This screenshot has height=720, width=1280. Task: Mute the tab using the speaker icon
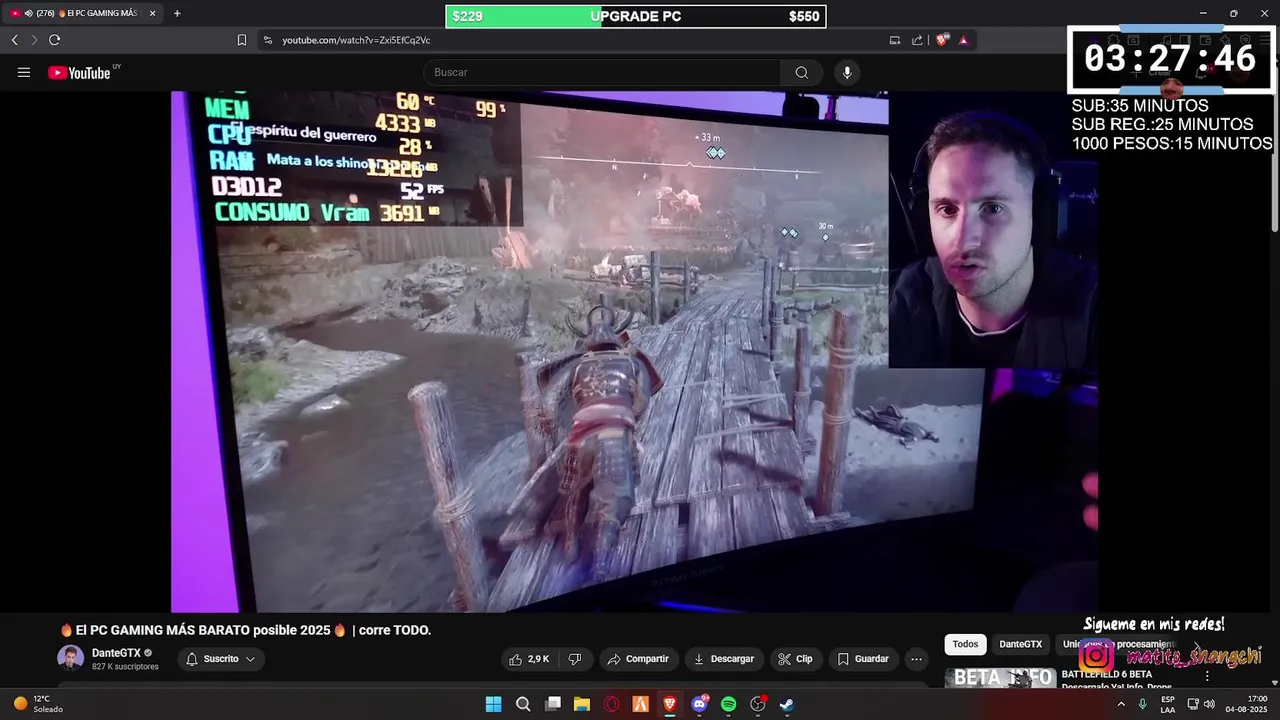(27, 13)
